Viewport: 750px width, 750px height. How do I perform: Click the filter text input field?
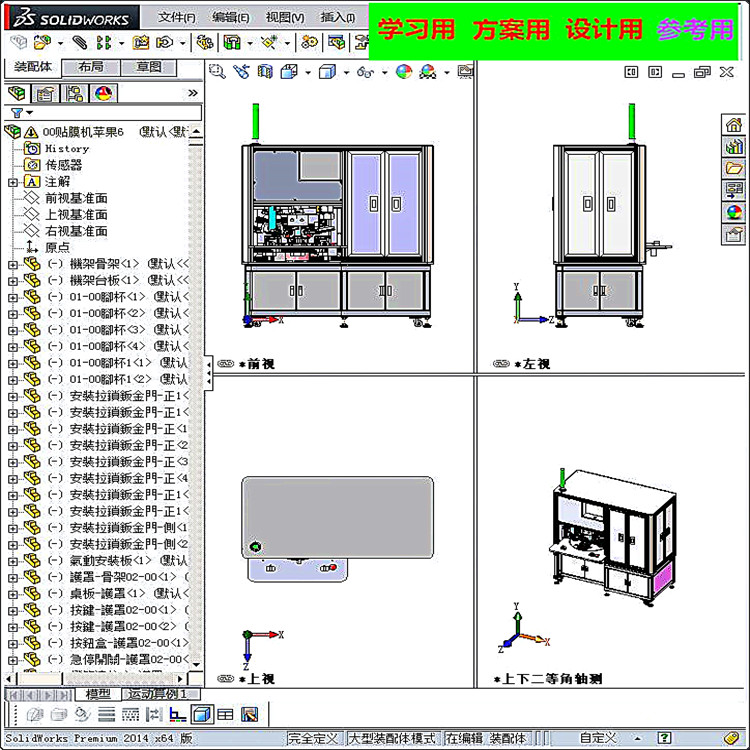tap(118, 113)
